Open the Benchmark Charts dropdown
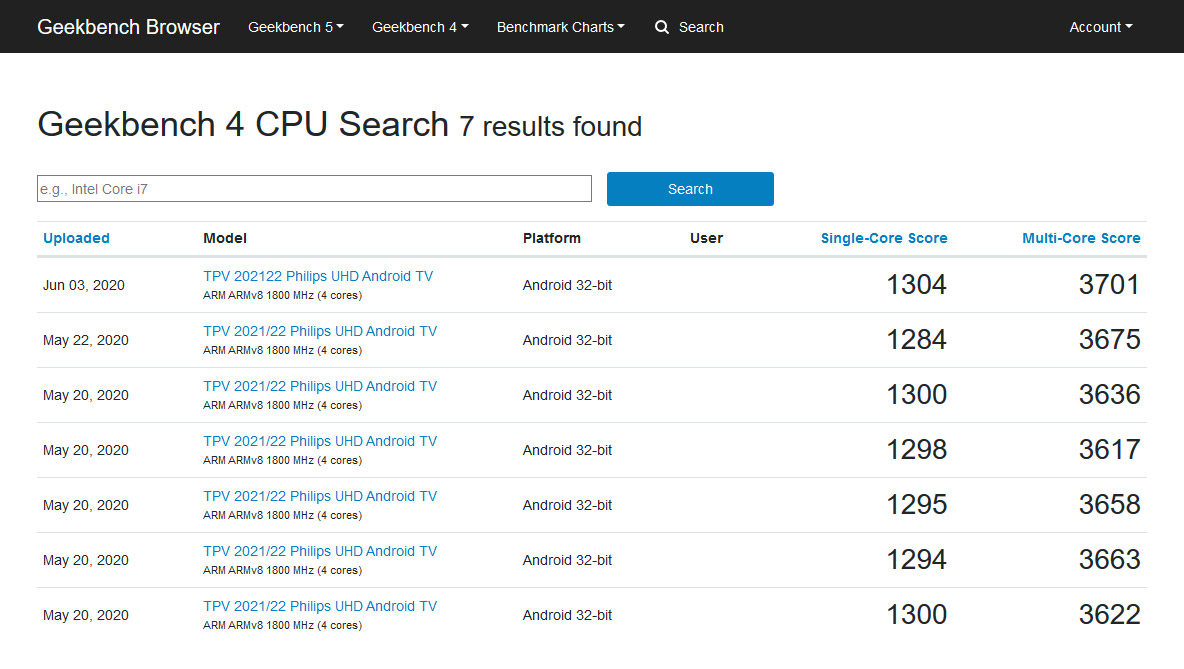The image size is (1184, 669). click(x=560, y=27)
